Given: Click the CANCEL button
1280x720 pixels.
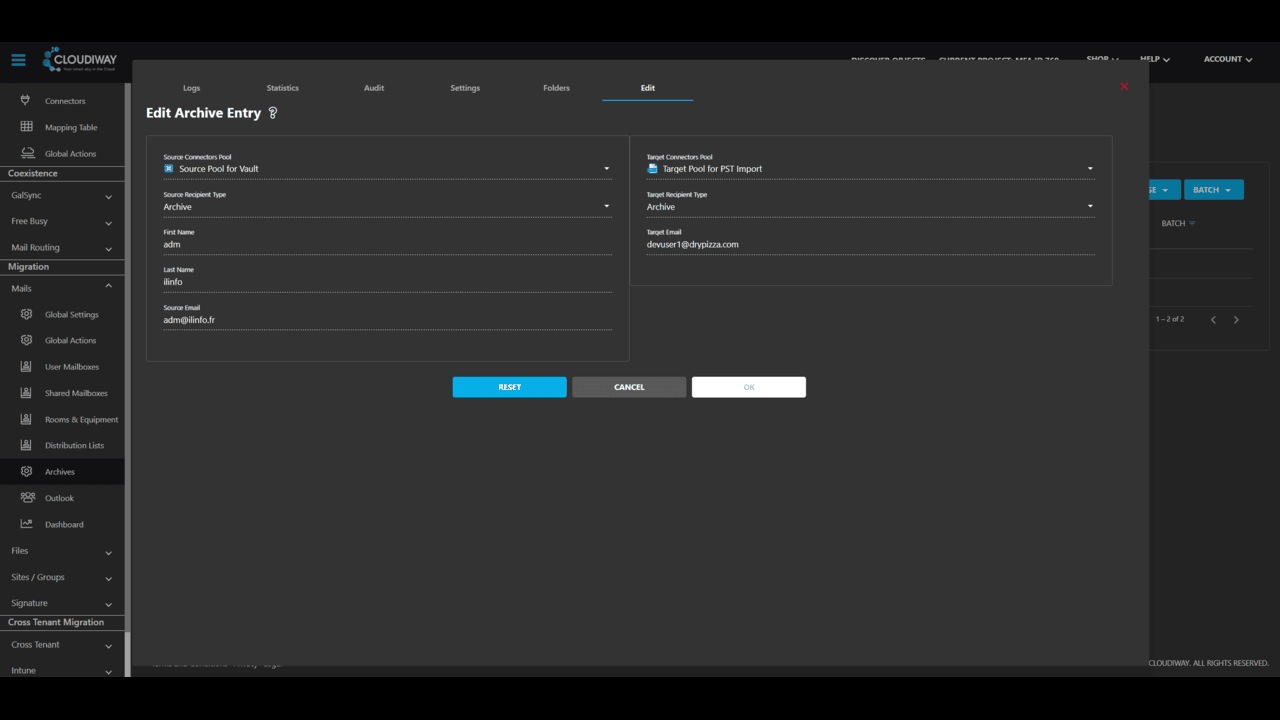Looking at the screenshot, I should (629, 387).
